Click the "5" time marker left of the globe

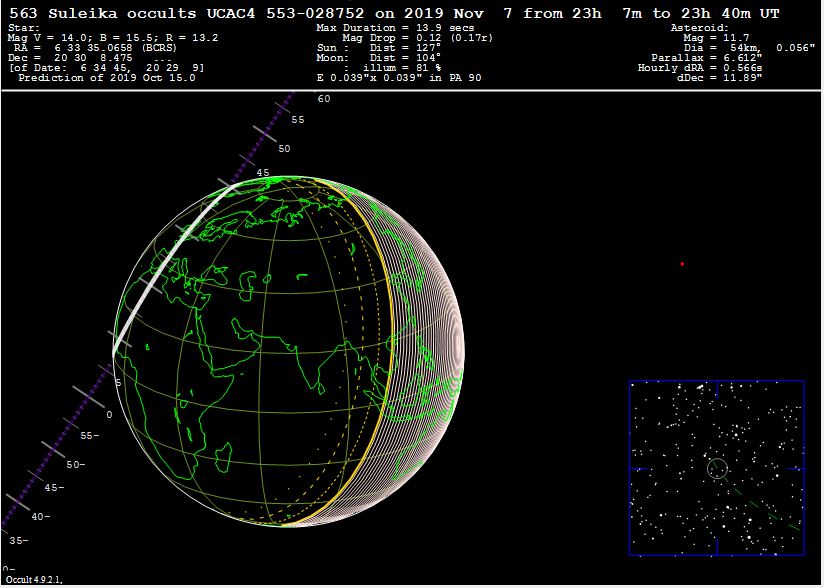(x=118, y=383)
